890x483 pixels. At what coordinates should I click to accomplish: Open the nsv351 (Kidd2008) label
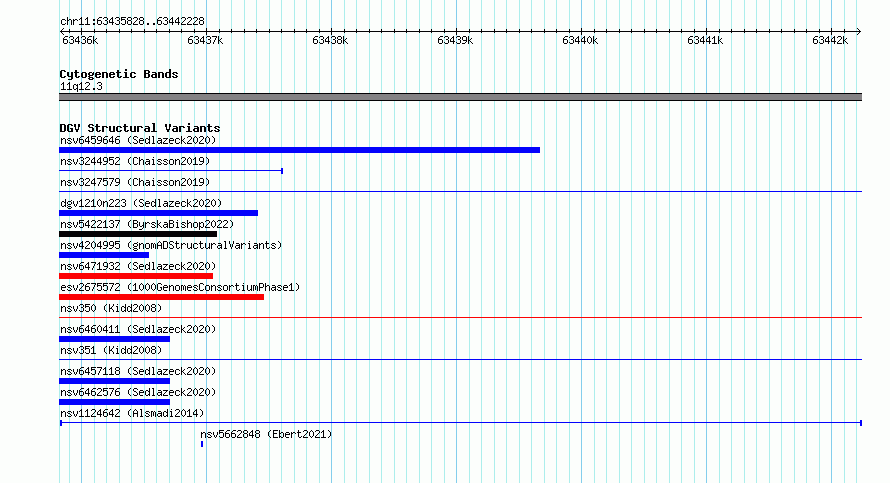(111, 350)
